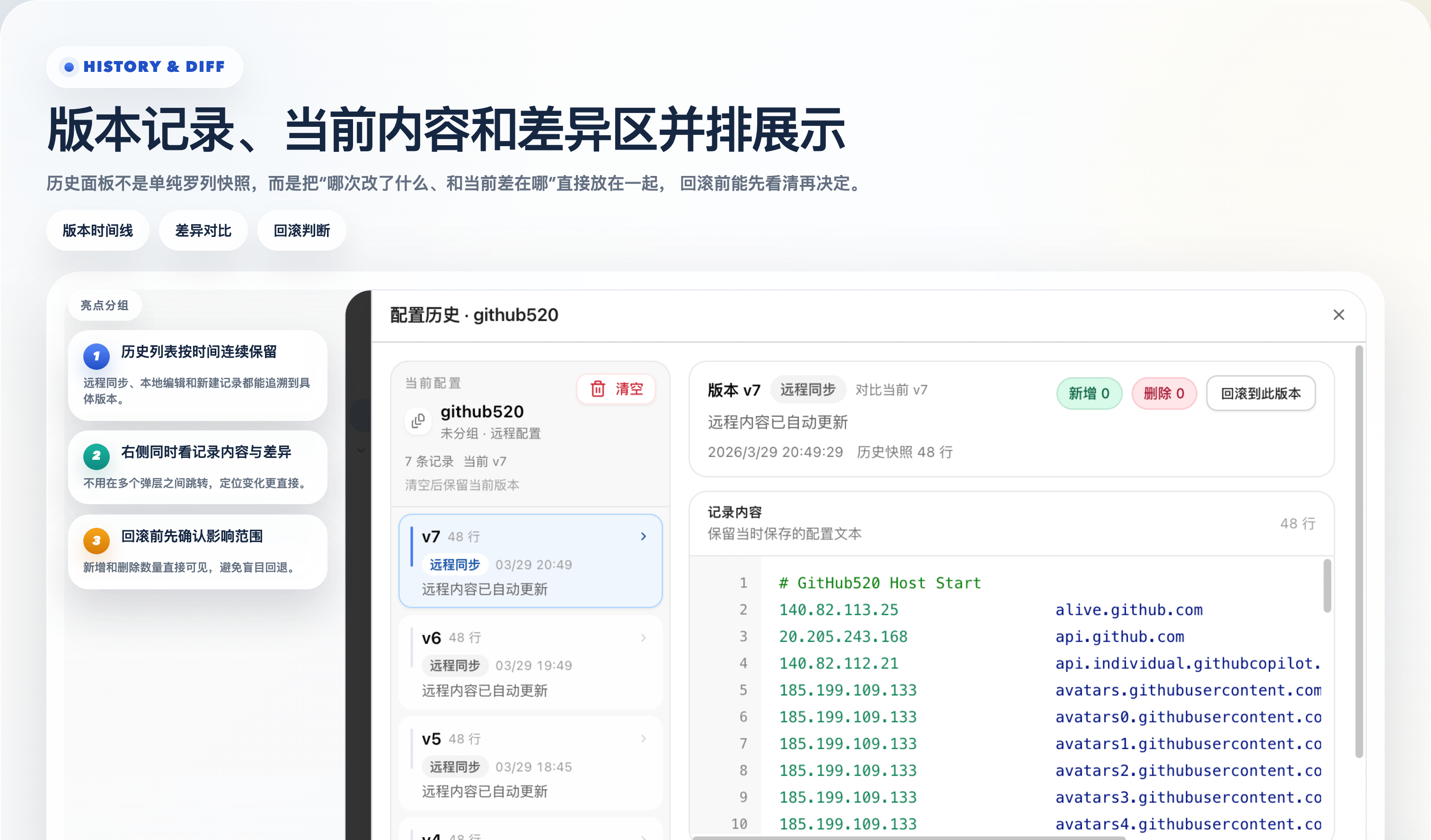This screenshot has height=840, width=1431.
Task: Select the 回滚判断 pill tab
Action: click(301, 230)
